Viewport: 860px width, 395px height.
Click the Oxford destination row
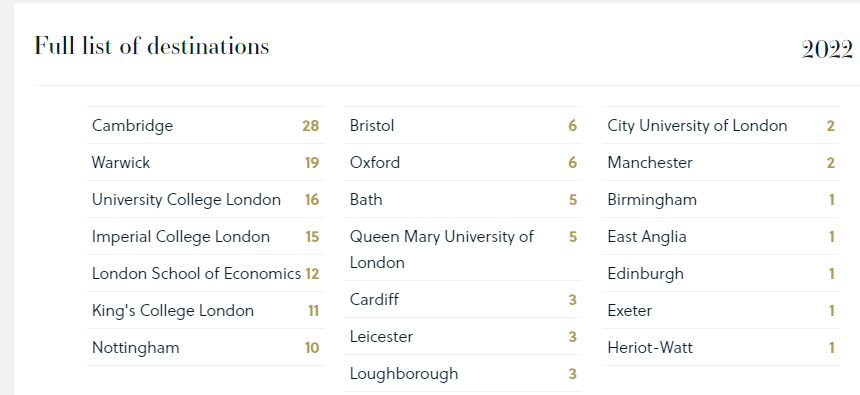pos(463,162)
